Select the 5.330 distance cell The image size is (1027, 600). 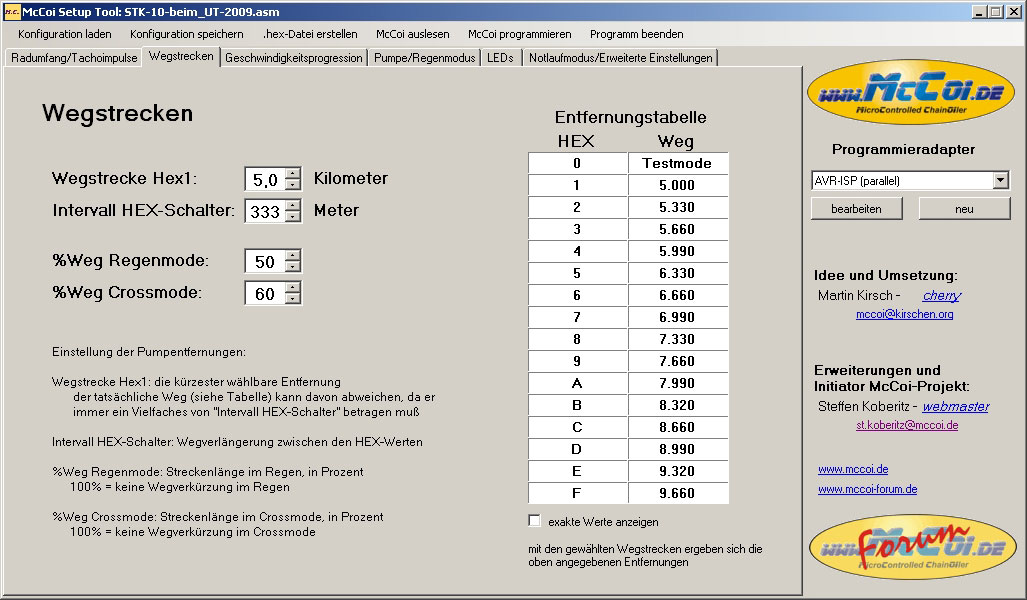click(x=677, y=207)
